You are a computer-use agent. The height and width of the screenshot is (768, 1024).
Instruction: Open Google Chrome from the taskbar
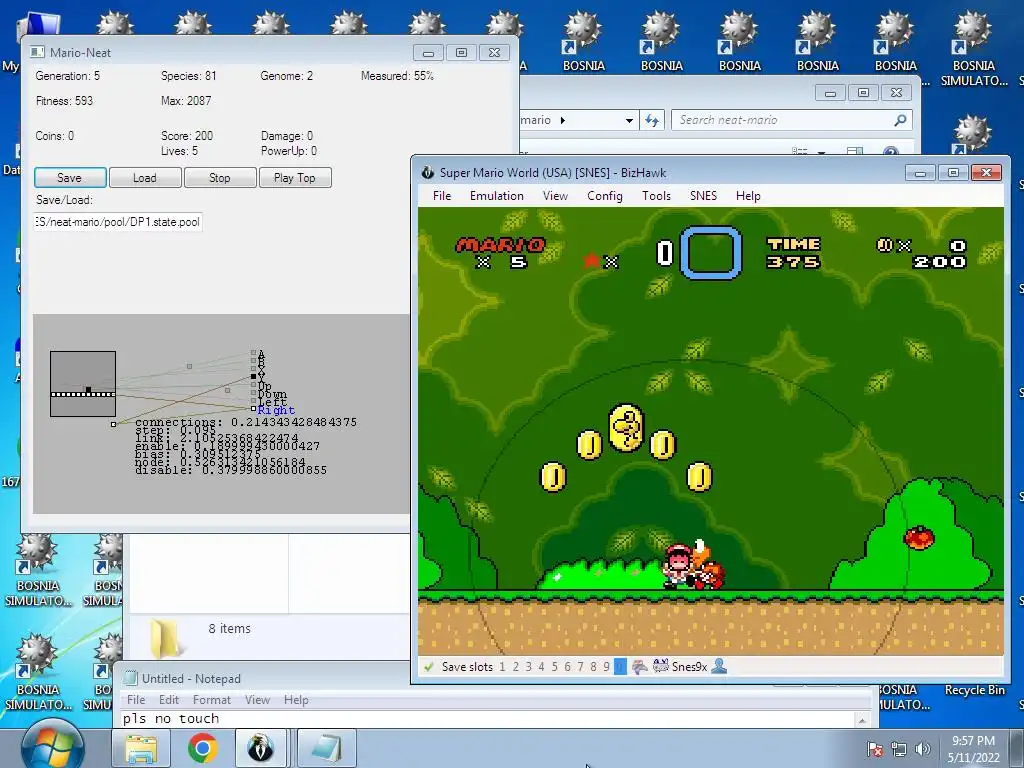click(x=202, y=748)
